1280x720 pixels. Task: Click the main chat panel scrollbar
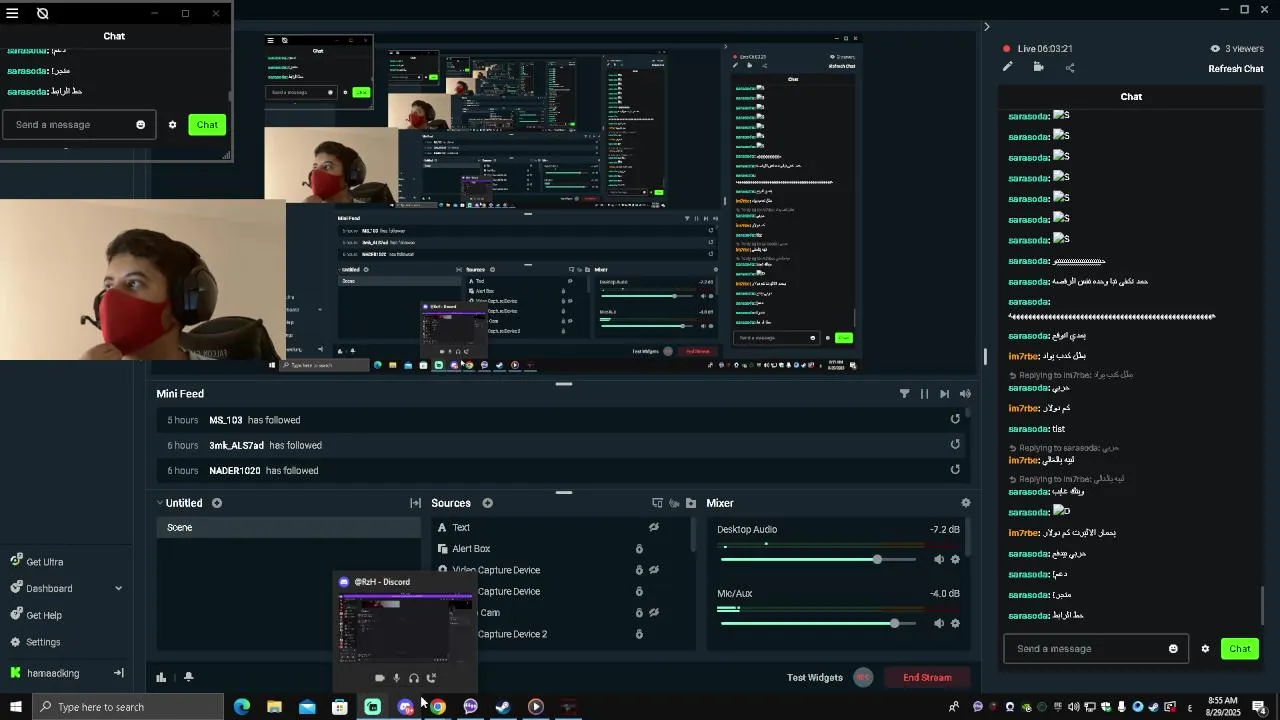click(1262, 604)
